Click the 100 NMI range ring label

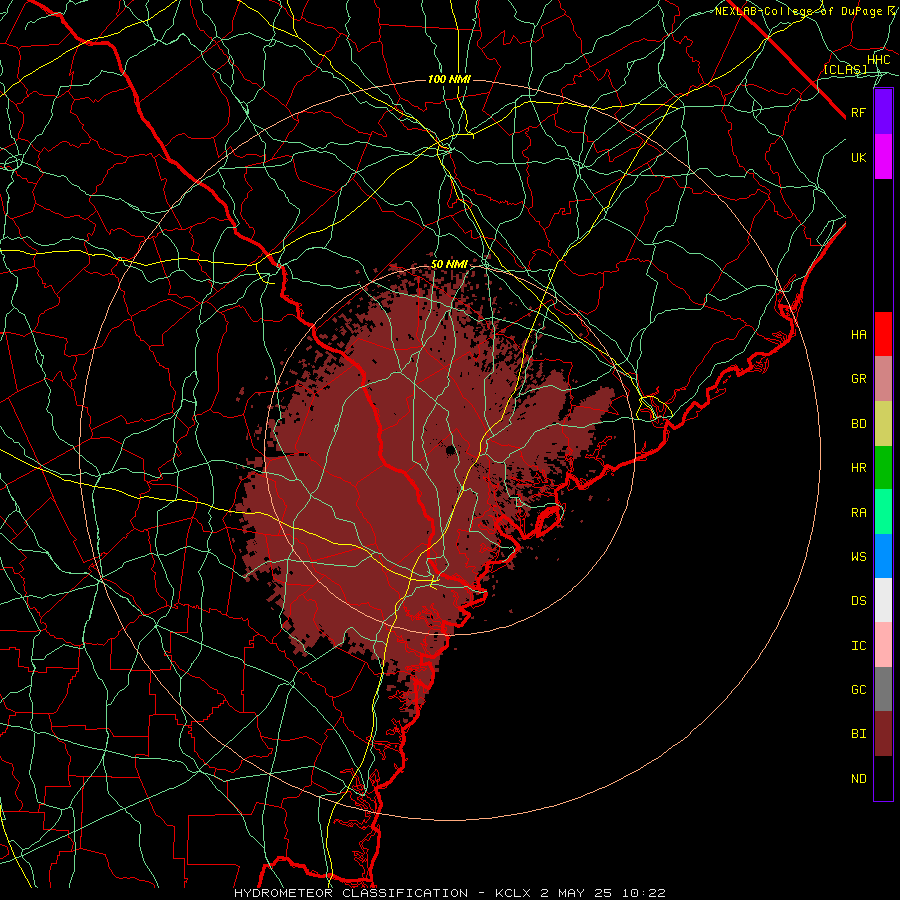(x=449, y=79)
